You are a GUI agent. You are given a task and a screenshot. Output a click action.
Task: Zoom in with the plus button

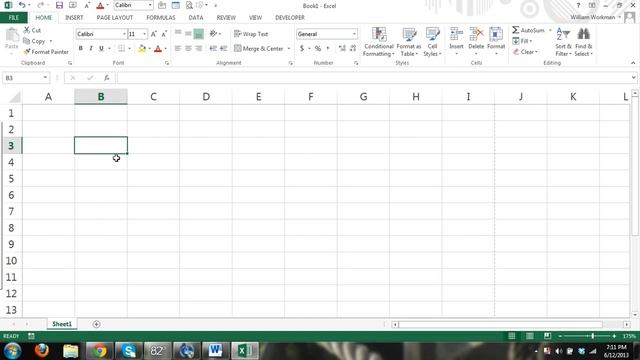pos(614,336)
